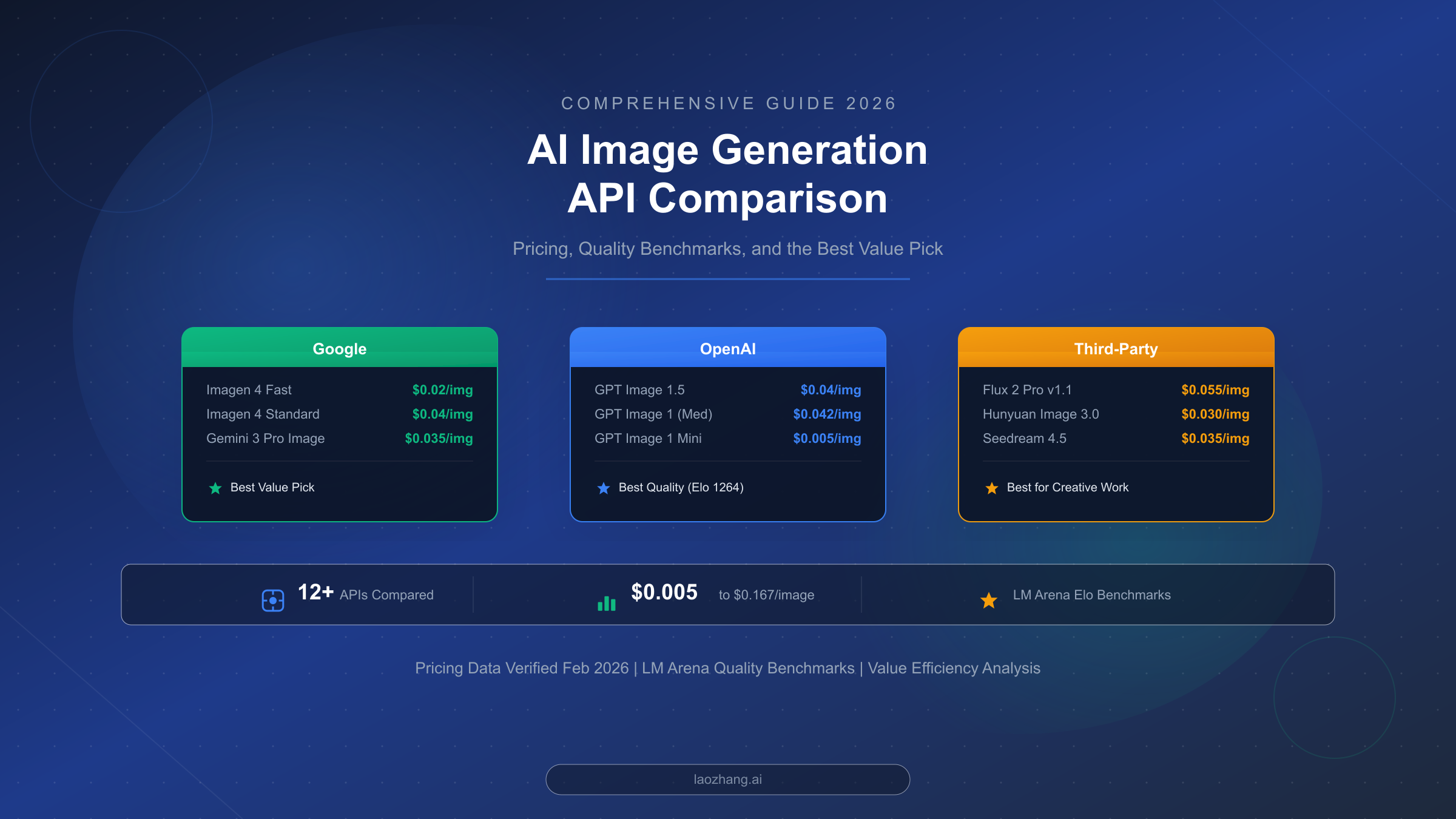The width and height of the screenshot is (1456, 819).
Task: Click the green star beside Best Value Pick
Action: tap(216, 487)
